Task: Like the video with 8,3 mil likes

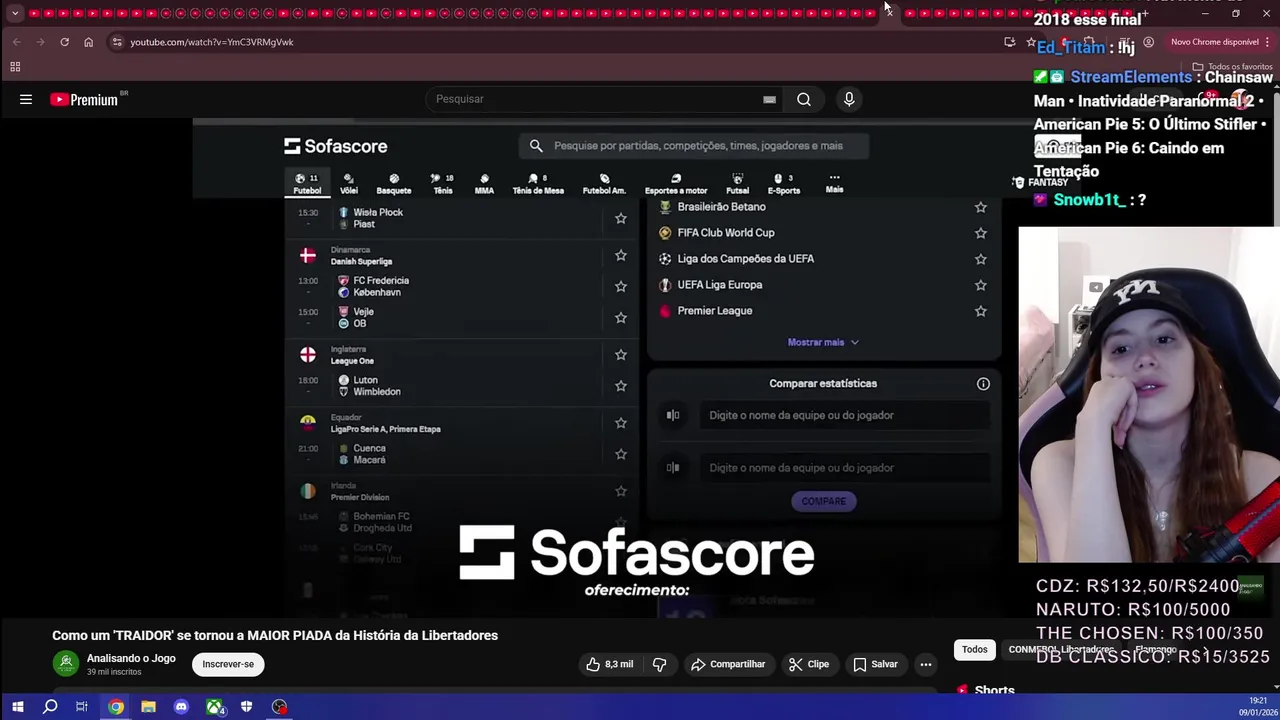Action: tap(609, 664)
